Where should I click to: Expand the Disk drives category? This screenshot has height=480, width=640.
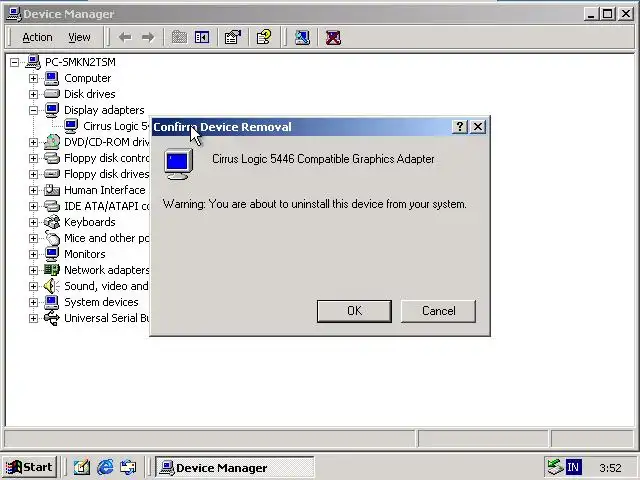(x=33, y=94)
